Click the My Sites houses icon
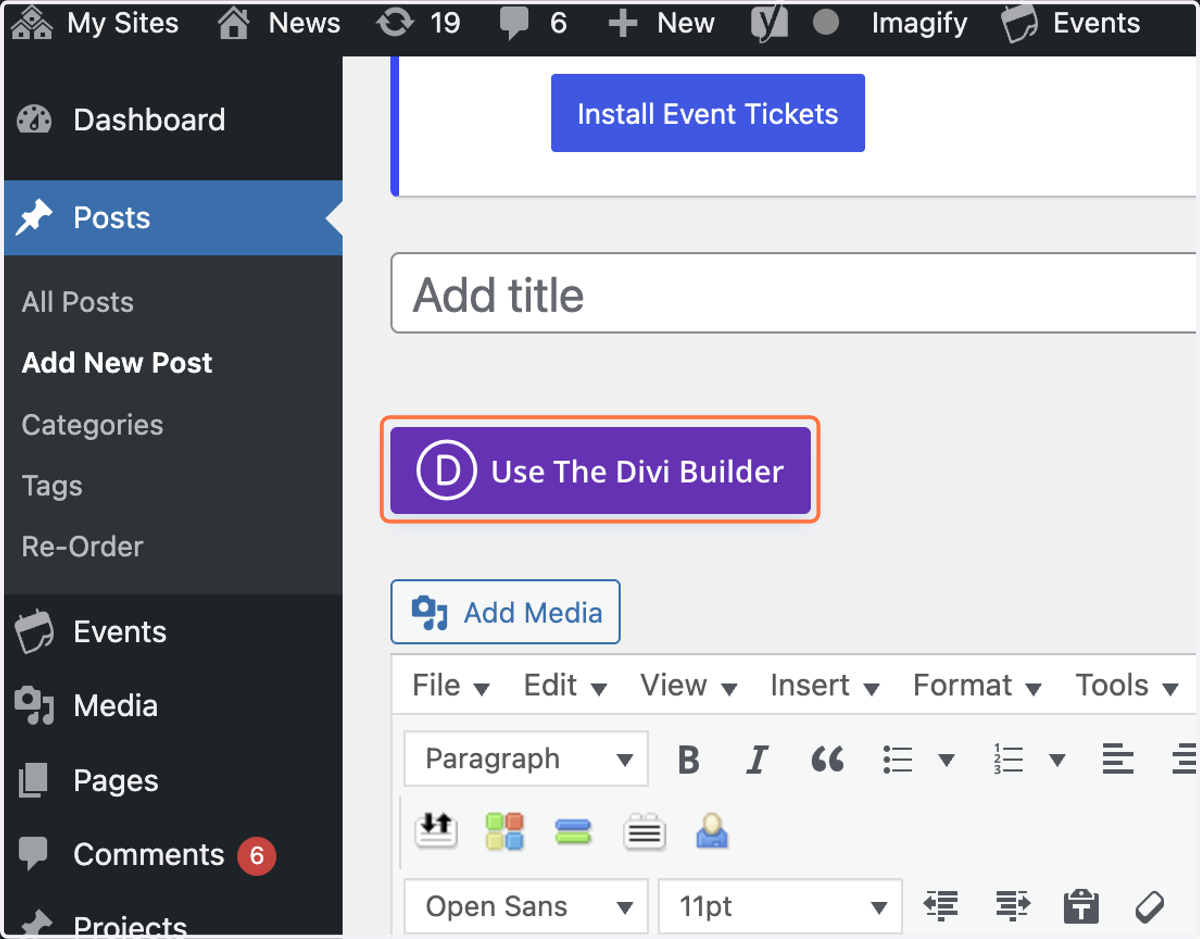This screenshot has width=1200, height=939. point(31,22)
